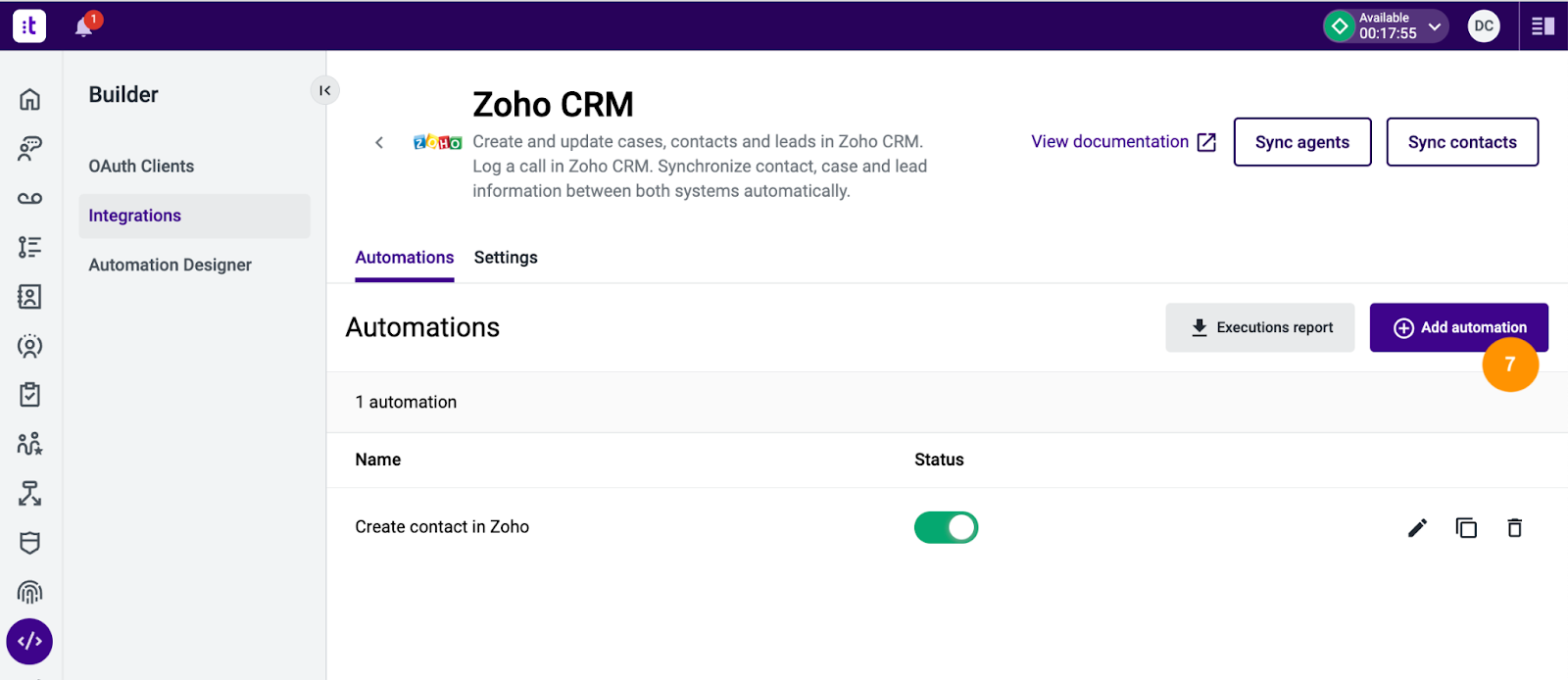Open the Builder code brackets icon

tap(30, 642)
